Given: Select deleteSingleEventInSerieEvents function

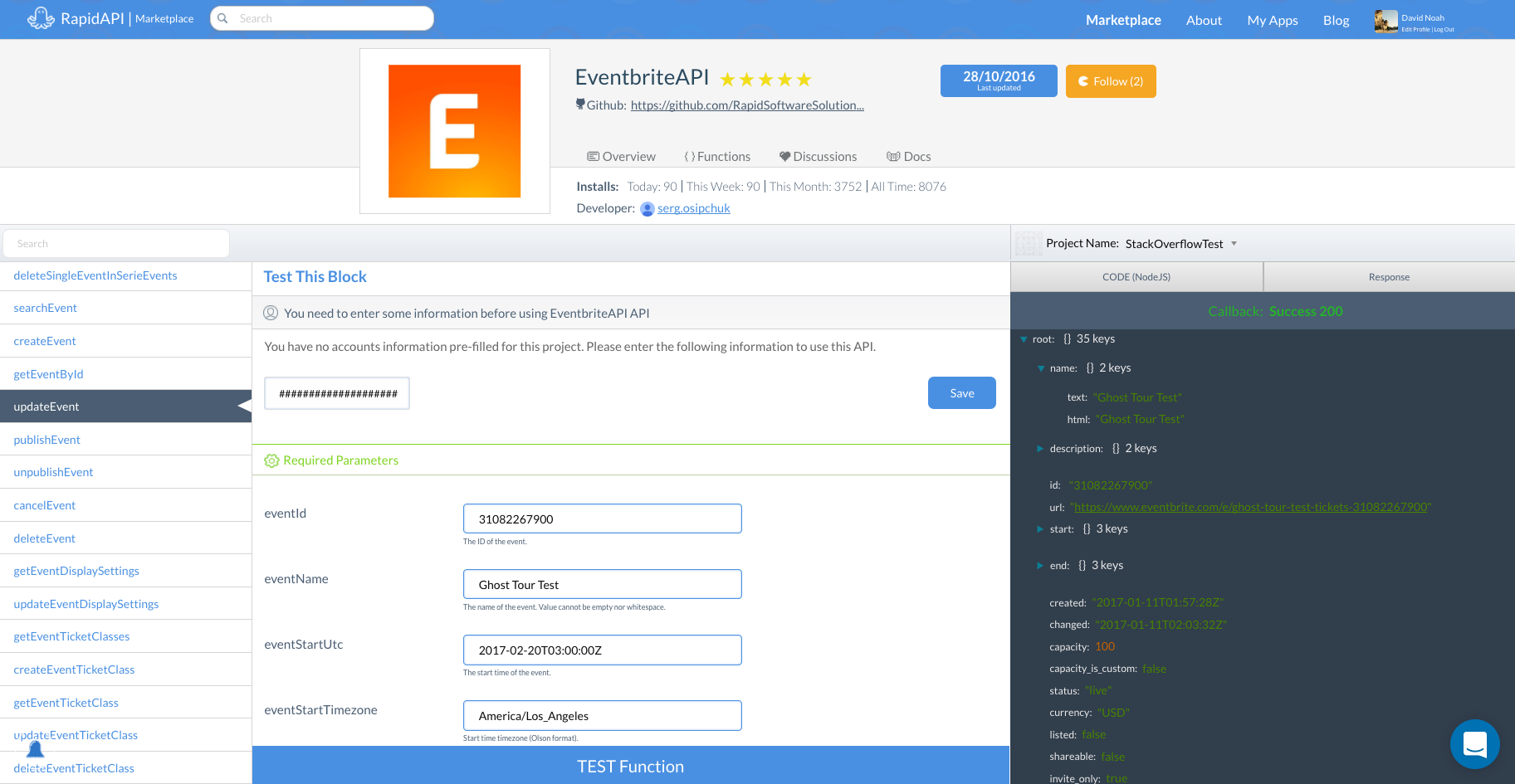Looking at the screenshot, I should click(125, 275).
